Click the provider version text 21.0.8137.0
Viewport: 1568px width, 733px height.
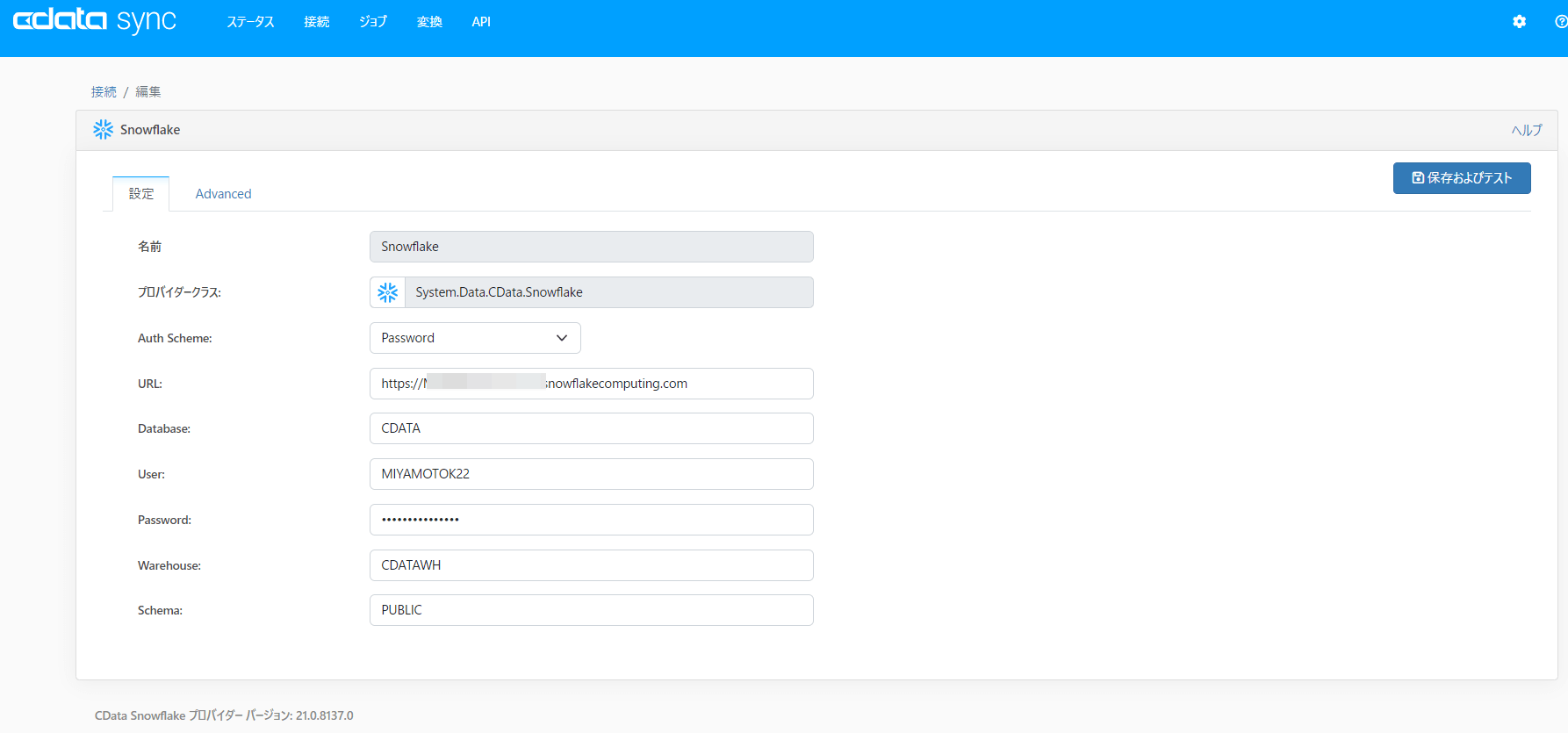(325, 715)
